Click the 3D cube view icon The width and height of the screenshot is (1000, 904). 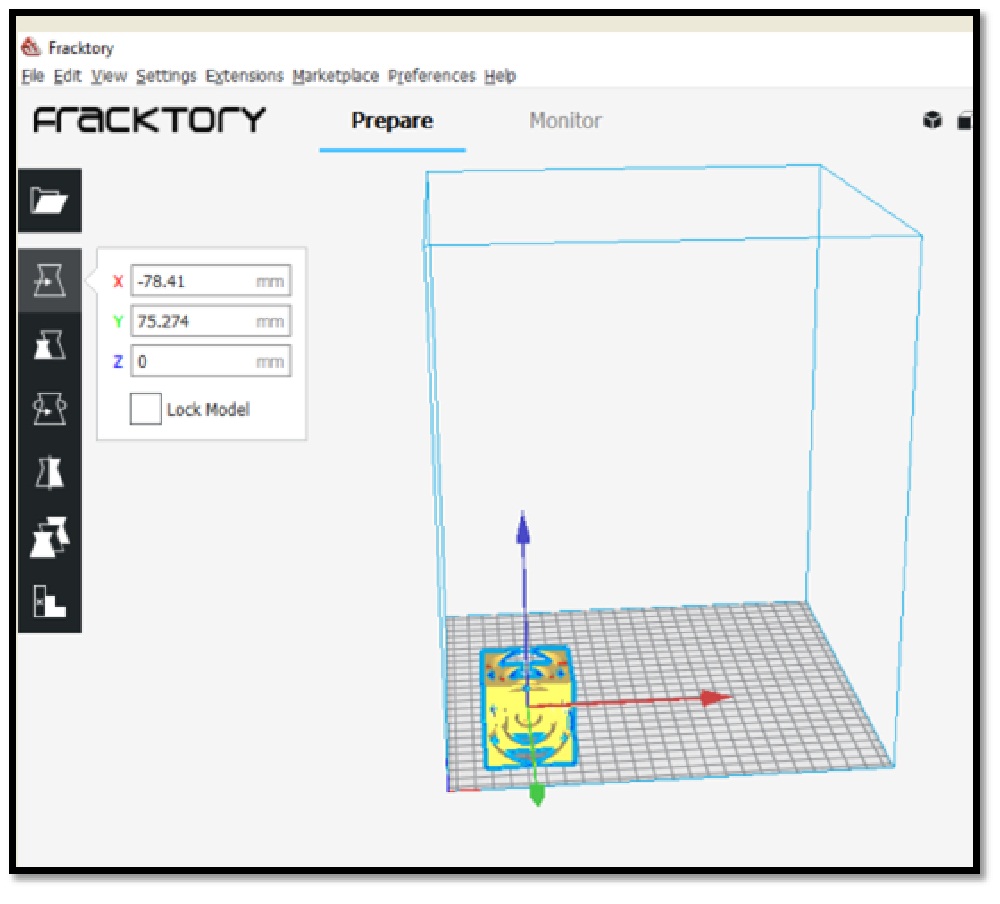932,120
